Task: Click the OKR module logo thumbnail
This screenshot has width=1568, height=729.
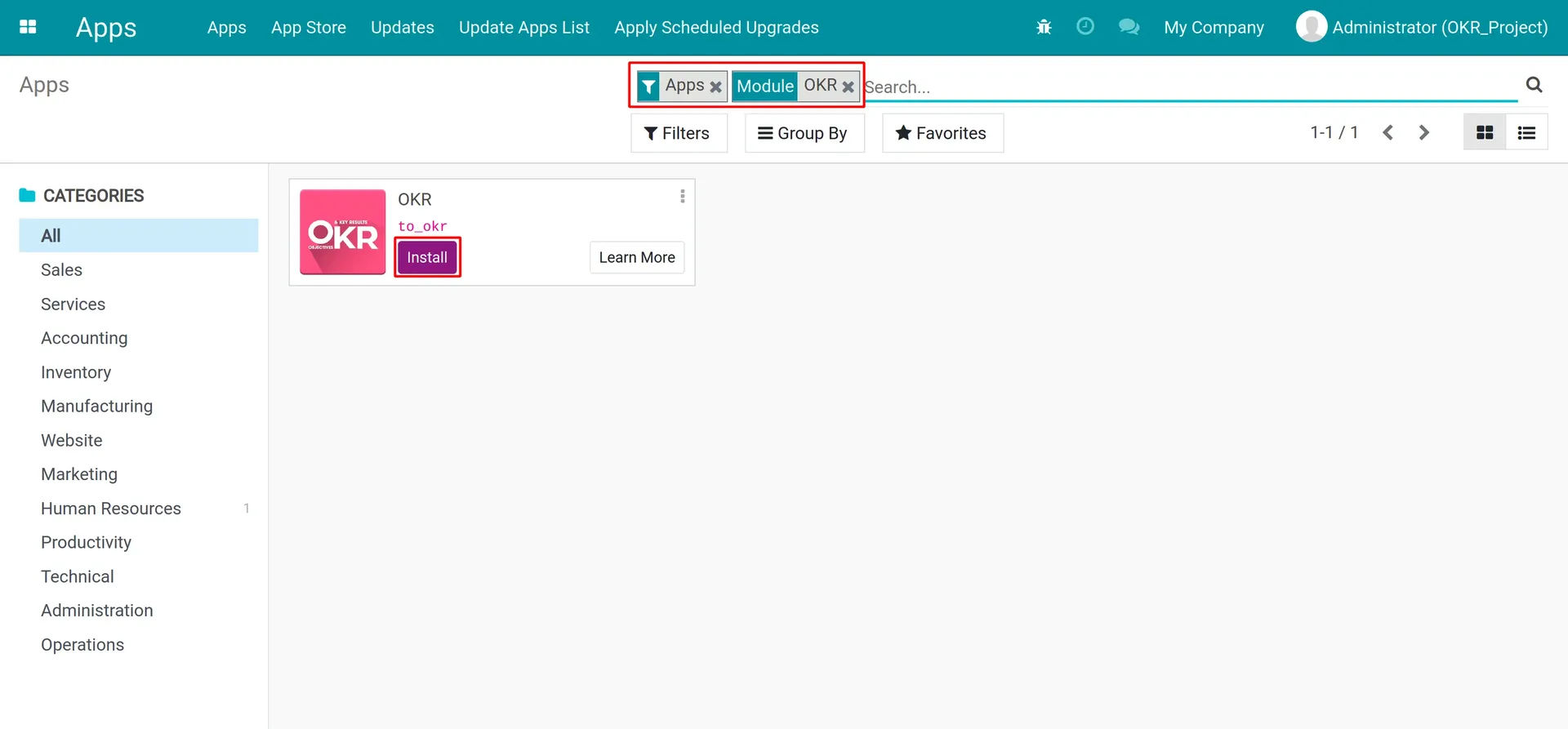Action: coord(342,232)
